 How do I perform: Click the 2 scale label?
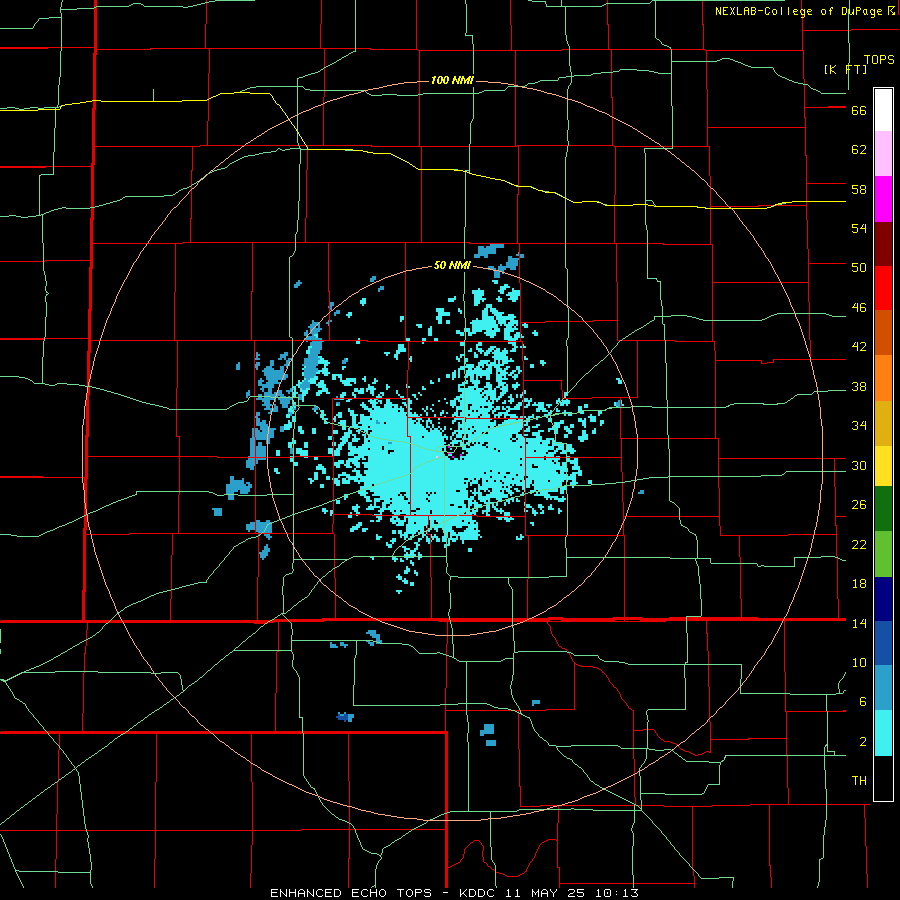pyautogui.click(x=863, y=742)
